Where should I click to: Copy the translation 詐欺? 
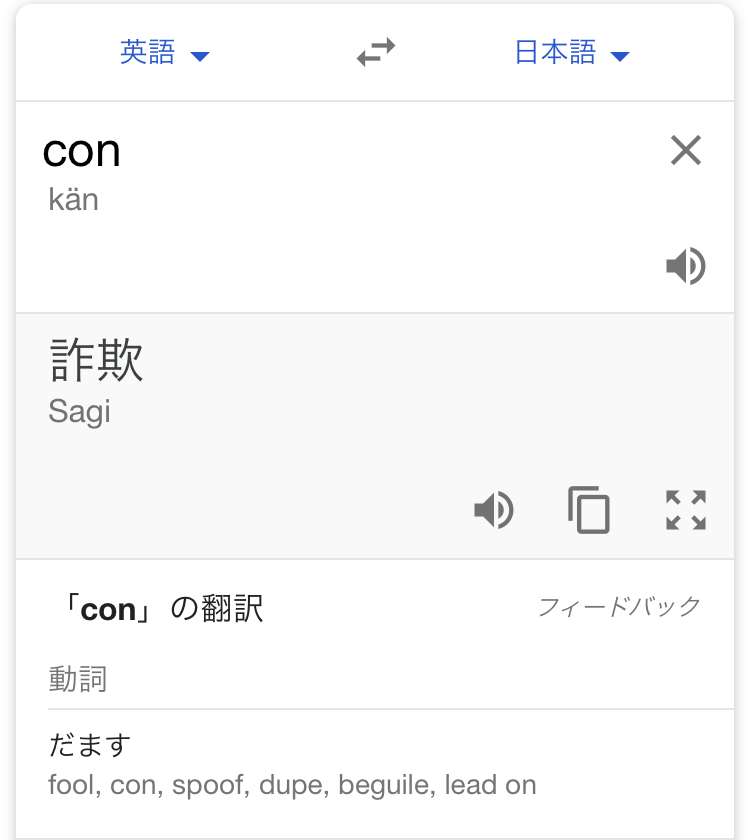coord(589,510)
